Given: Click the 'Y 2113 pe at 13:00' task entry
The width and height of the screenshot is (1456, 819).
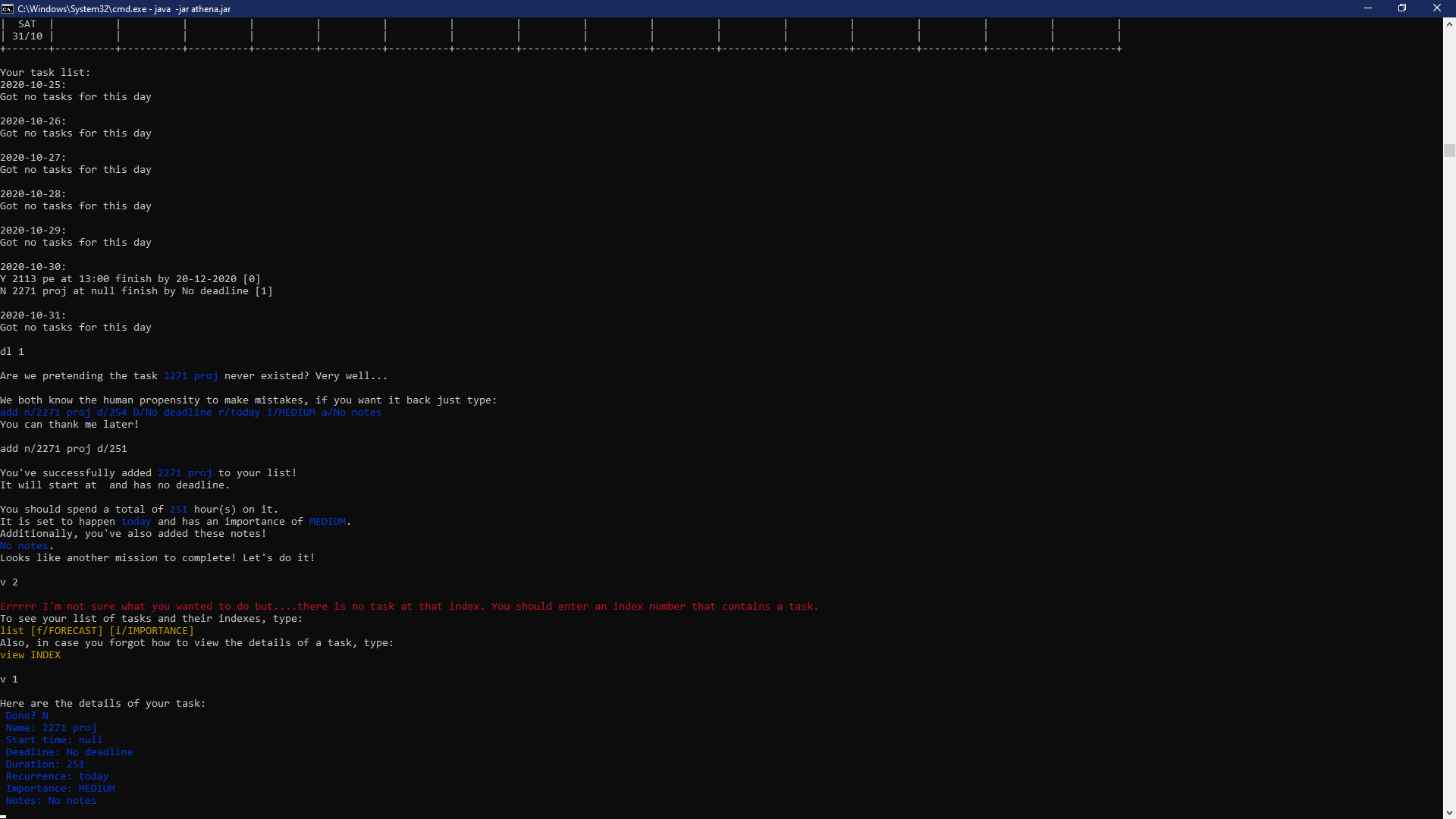Looking at the screenshot, I should pos(130,279).
